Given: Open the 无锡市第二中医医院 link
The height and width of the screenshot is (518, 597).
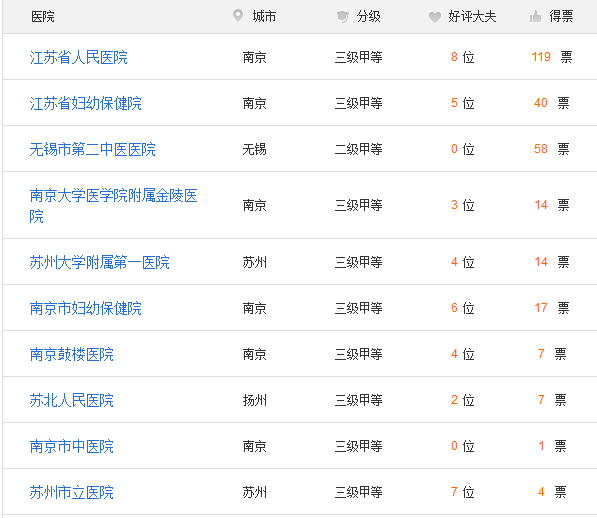Looking at the screenshot, I should pyautogui.click(x=93, y=149).
